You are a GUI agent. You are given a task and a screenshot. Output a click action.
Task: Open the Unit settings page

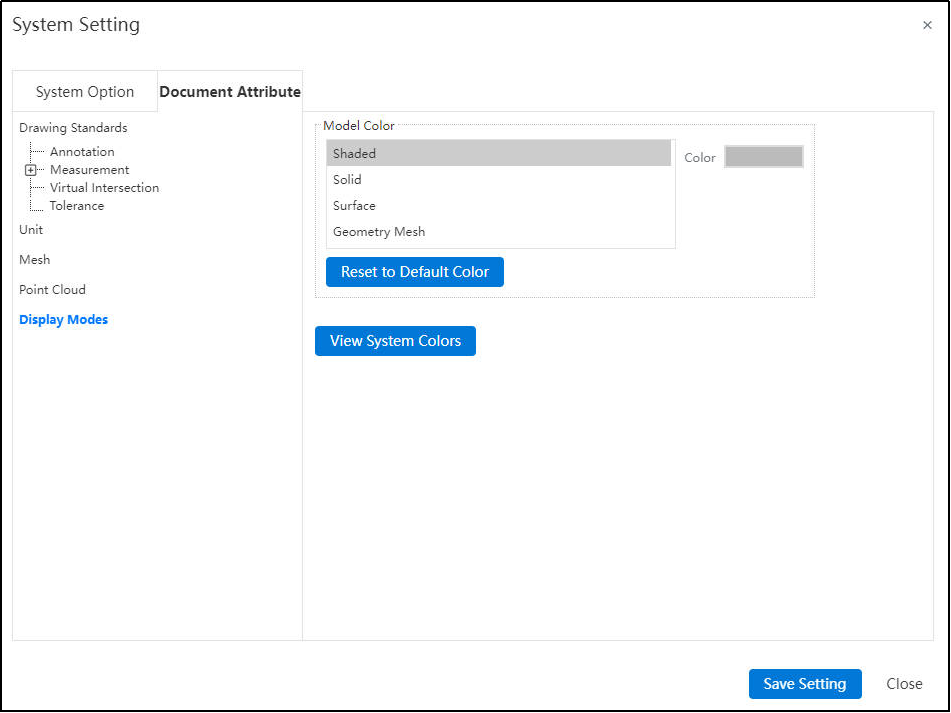click(31, 230)
